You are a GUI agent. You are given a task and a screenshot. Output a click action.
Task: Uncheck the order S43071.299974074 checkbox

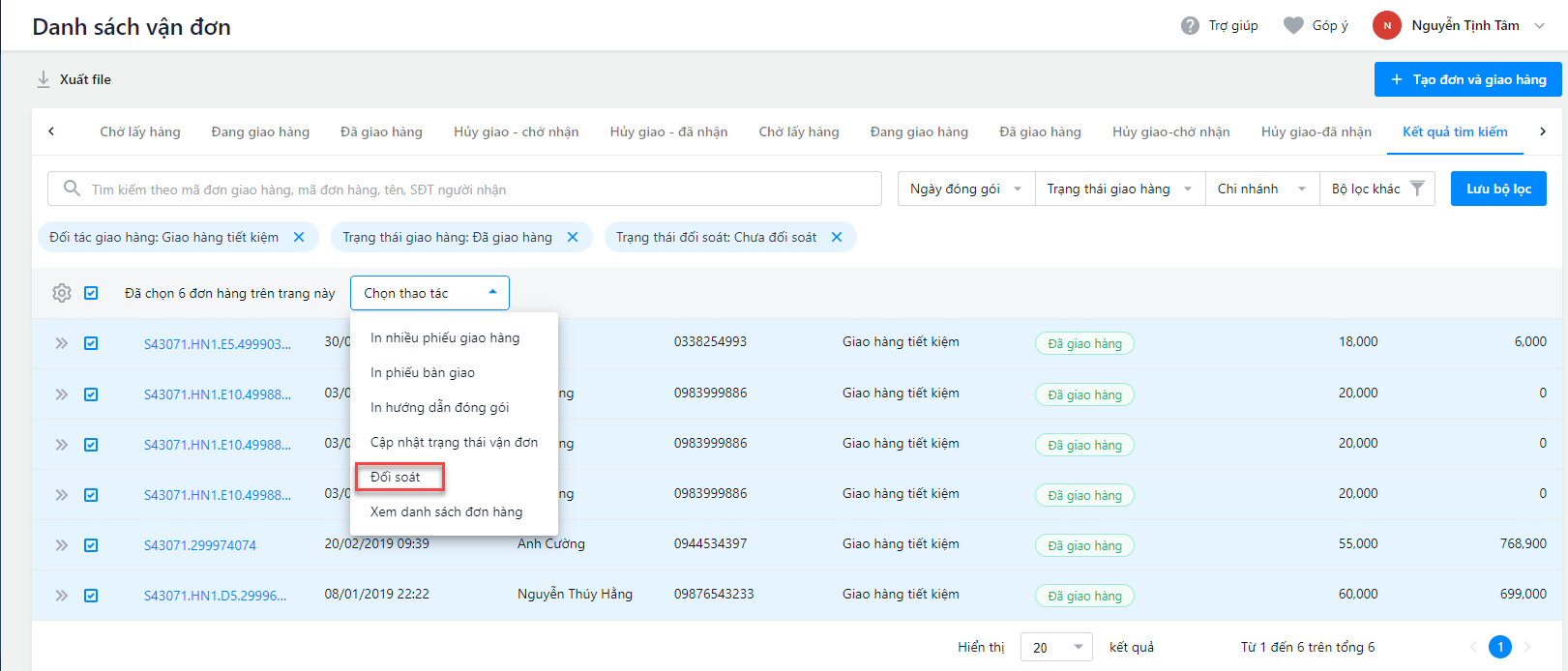point(91,545)
